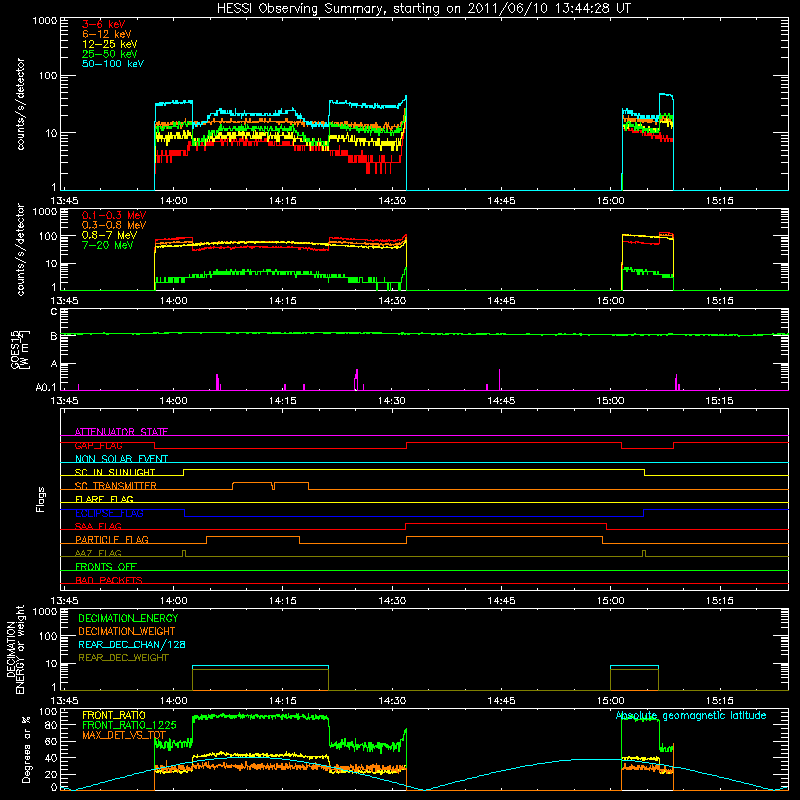Click the Degrees or % axis title
The image size is (800, 800).
tap(26, 749)
